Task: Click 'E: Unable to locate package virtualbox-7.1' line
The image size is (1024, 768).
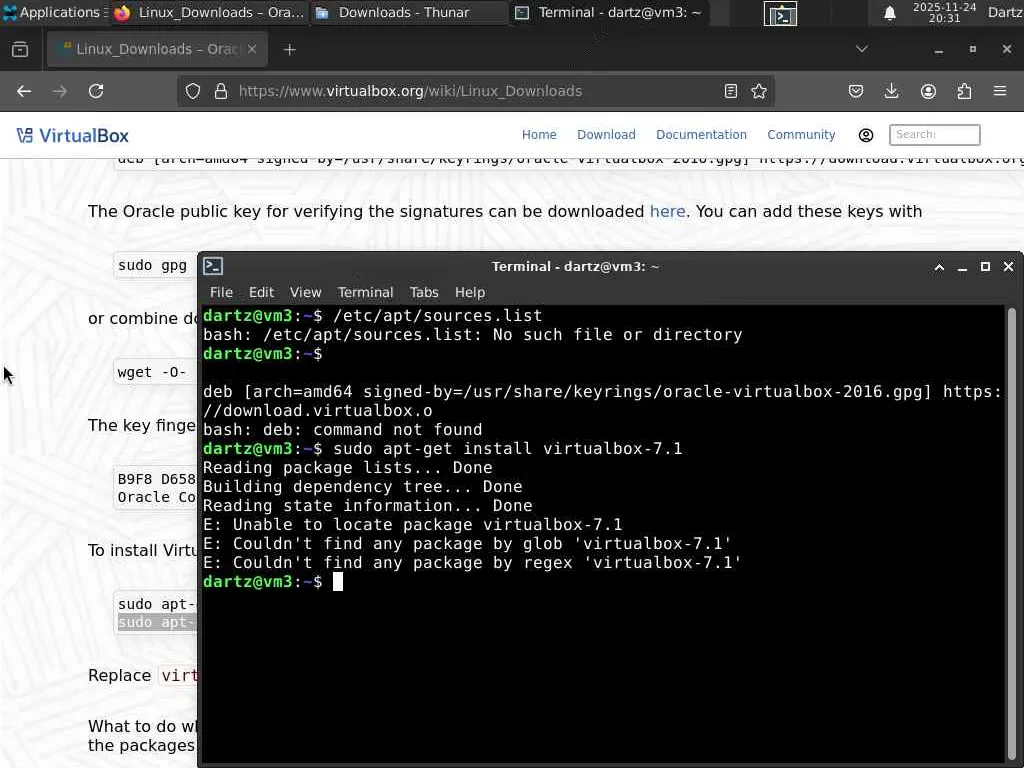Action: (x=413, y=525)
